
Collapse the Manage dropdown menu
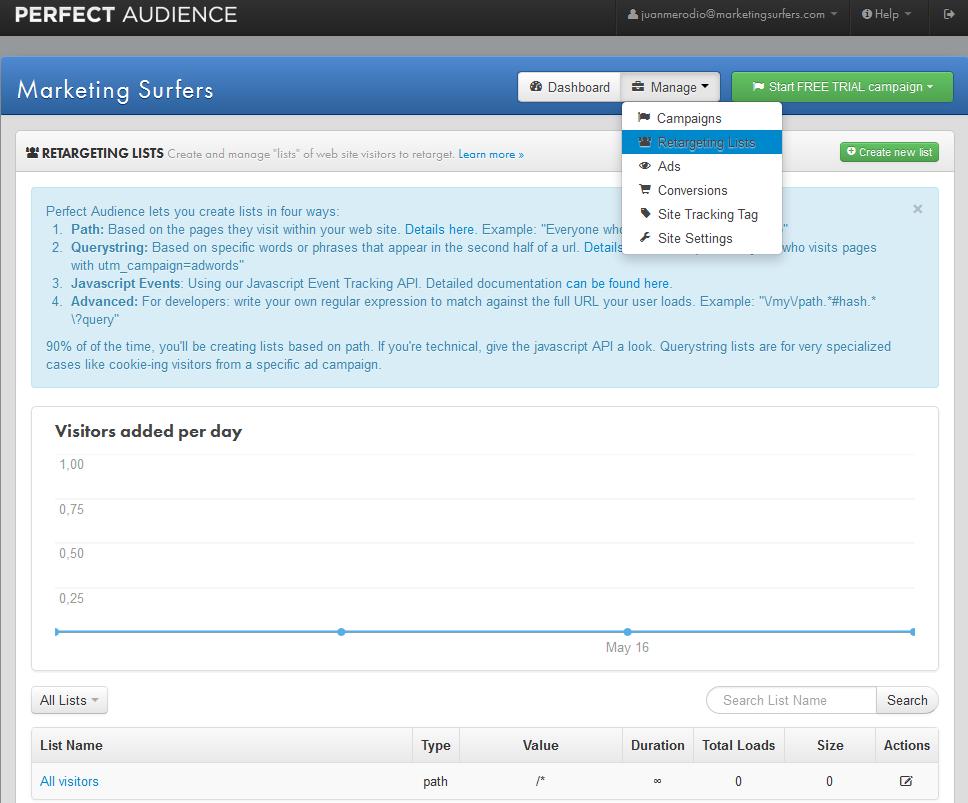point(670,87)
